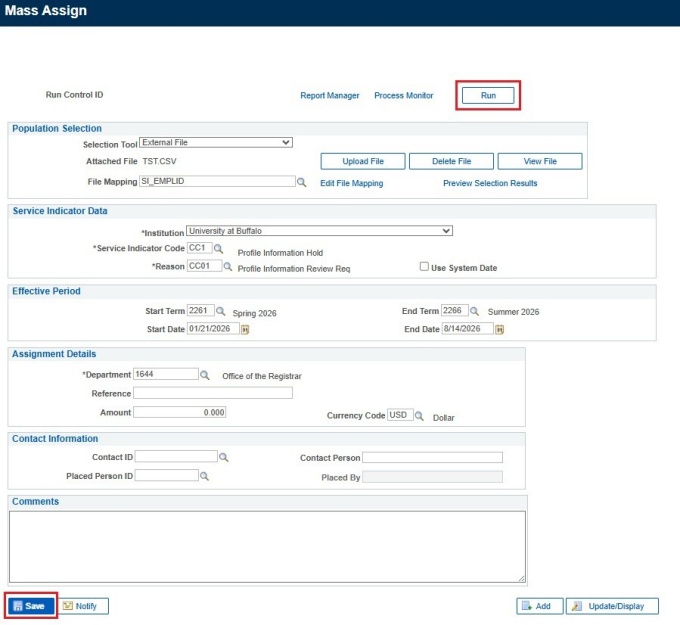The image size is (680, 625).
Task: Open the Report Manager link
Action: click(x=329, y=96)
